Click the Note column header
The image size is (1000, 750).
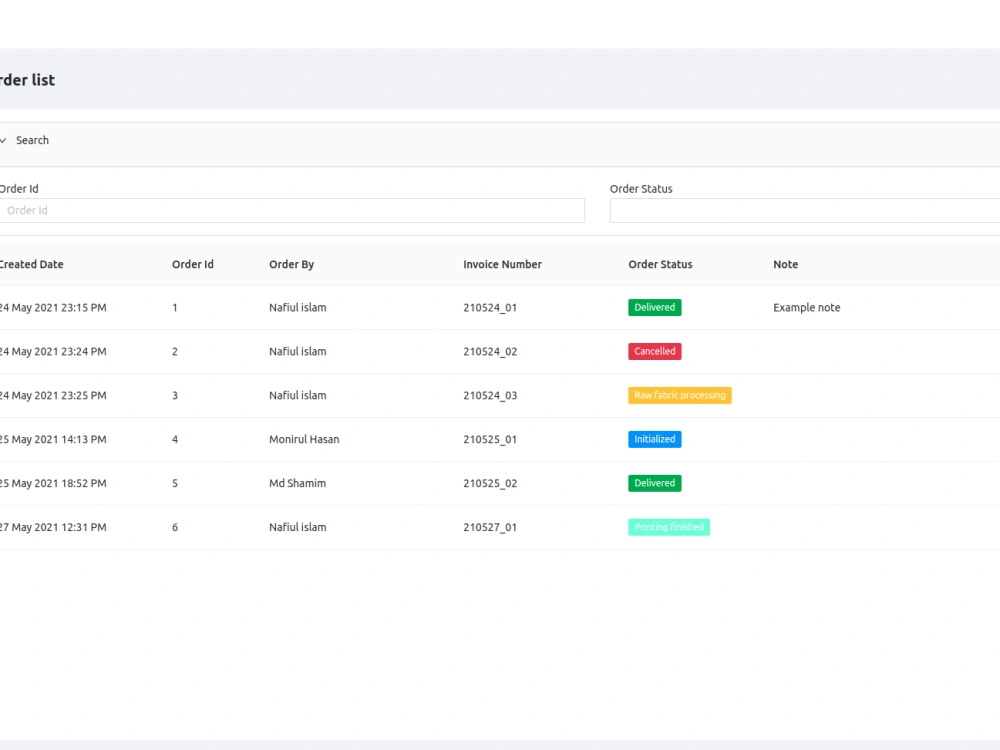click(x=785, y=264)
